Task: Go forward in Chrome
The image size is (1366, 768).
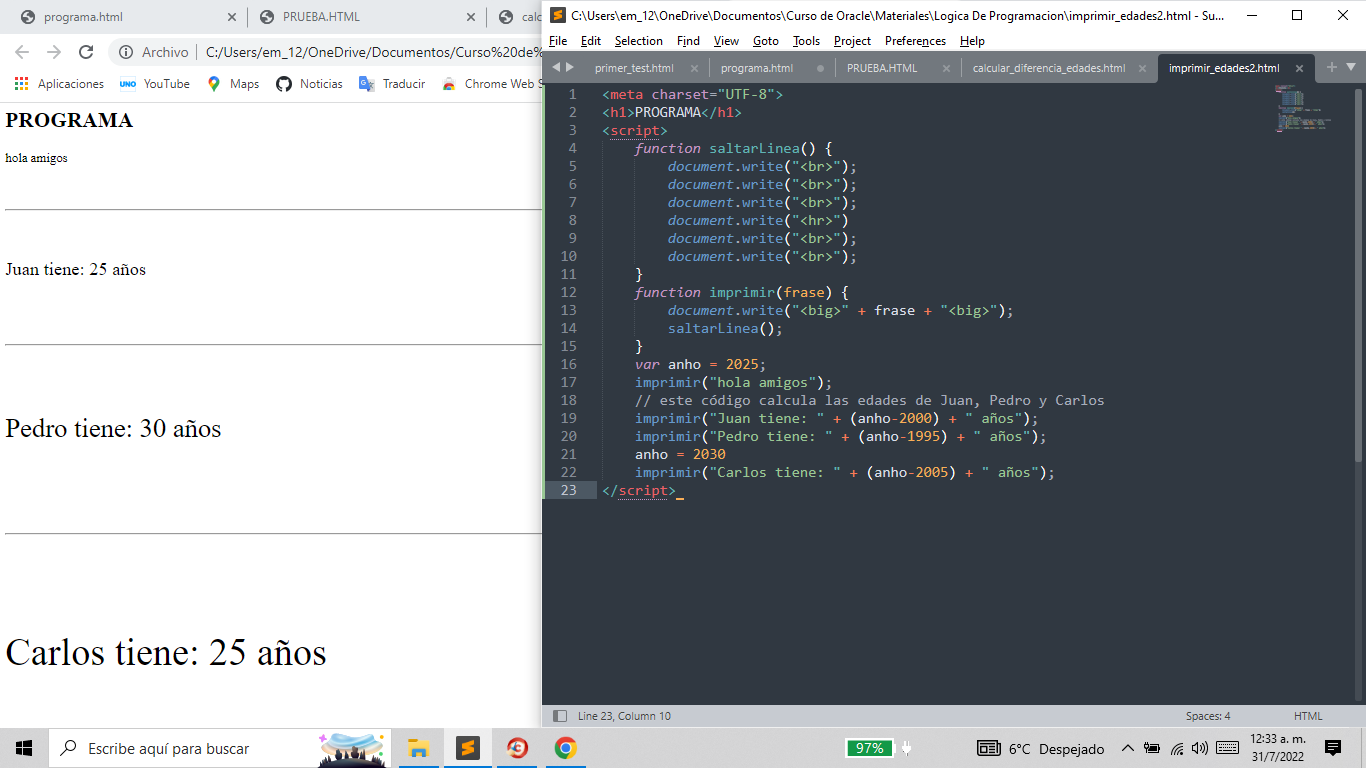Action: pos(54,52)
